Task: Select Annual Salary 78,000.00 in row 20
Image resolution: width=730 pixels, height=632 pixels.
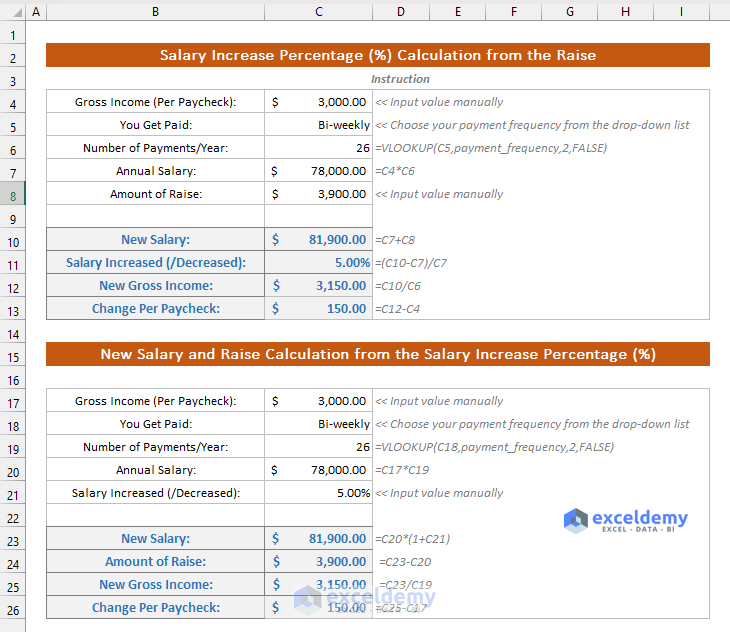Action: (318, 470)
